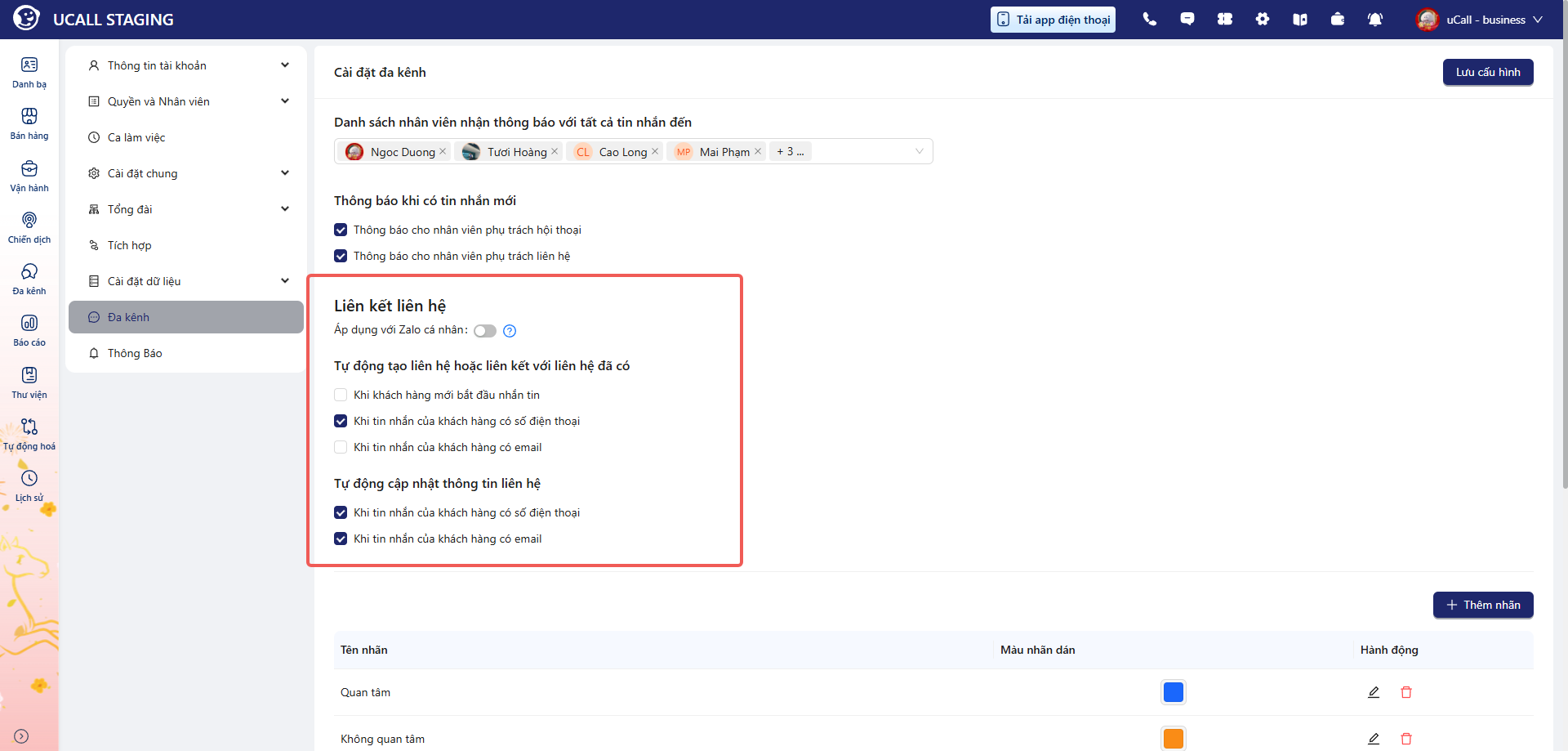Click the puzzle piece icon in header
This screenshot has height=751, width=1568.
click(1225, 19)
